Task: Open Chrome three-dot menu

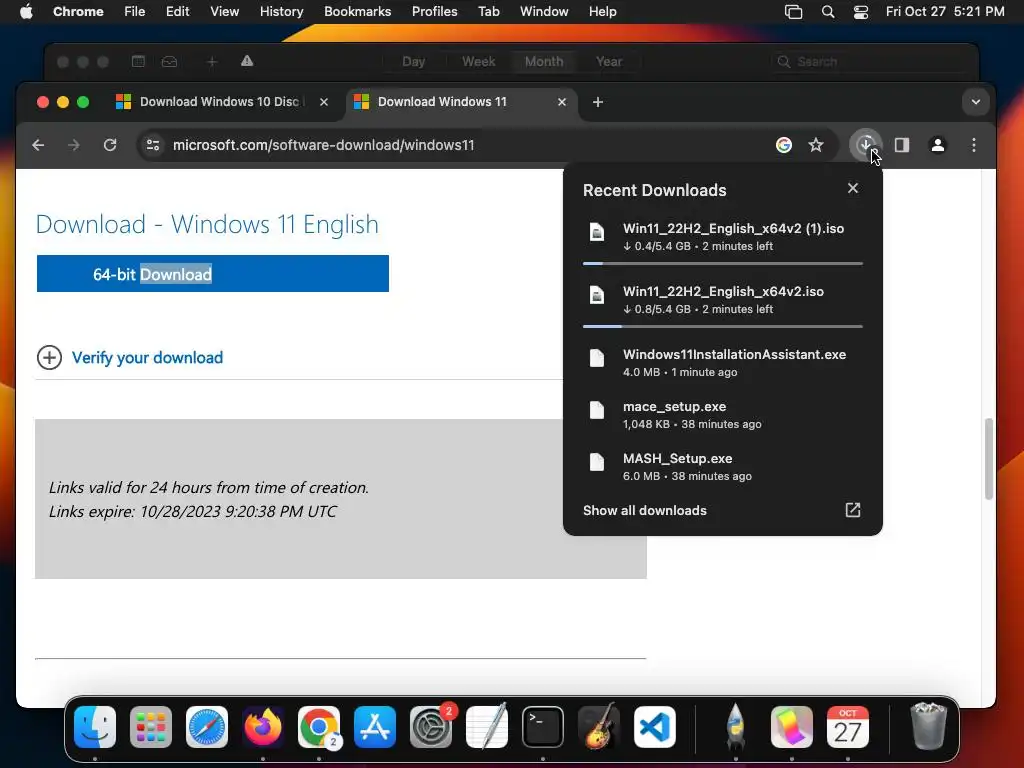Action: click(974, 145)
